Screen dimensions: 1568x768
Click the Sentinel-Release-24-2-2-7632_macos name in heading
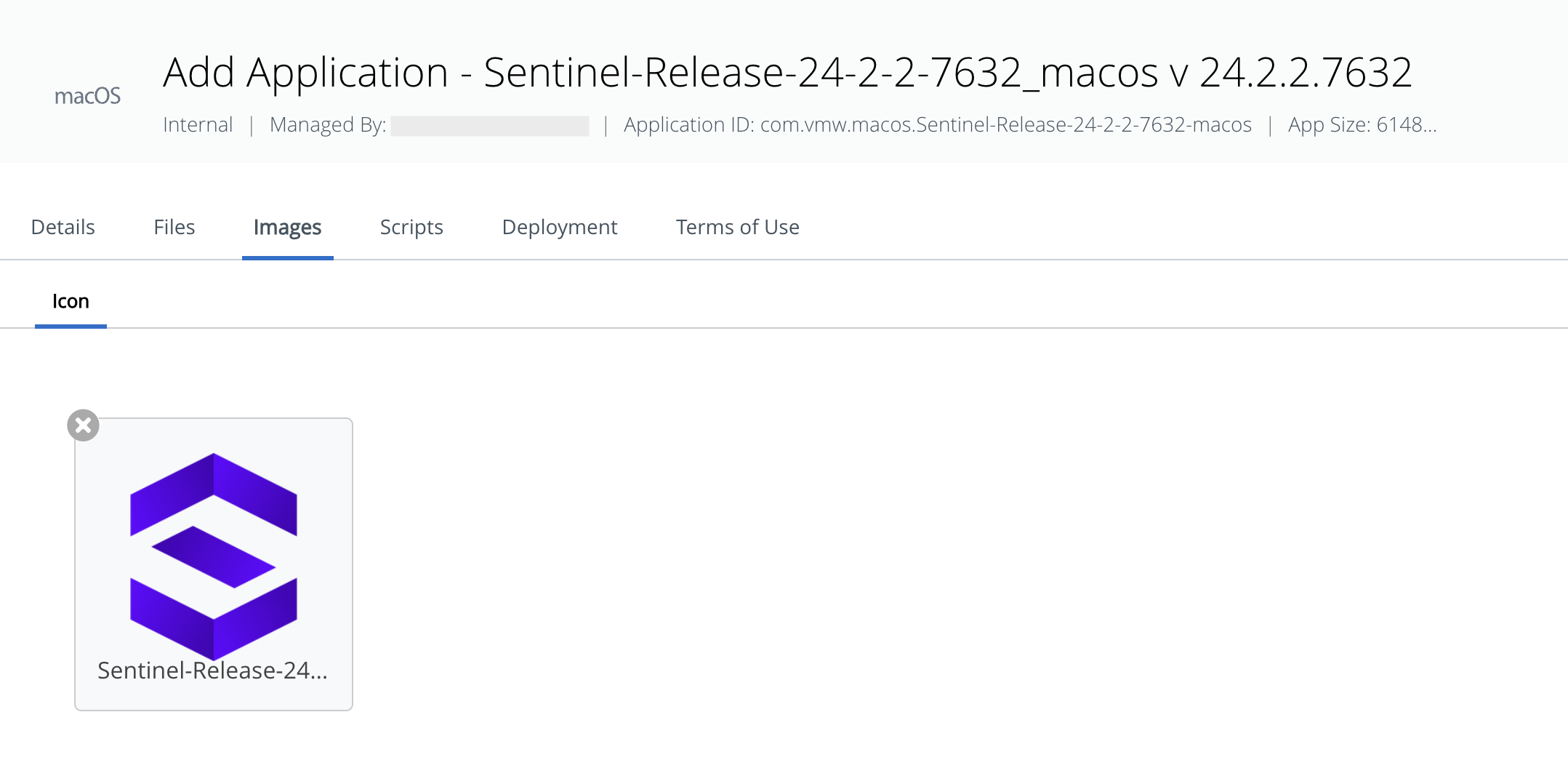(x=821, y=73)
